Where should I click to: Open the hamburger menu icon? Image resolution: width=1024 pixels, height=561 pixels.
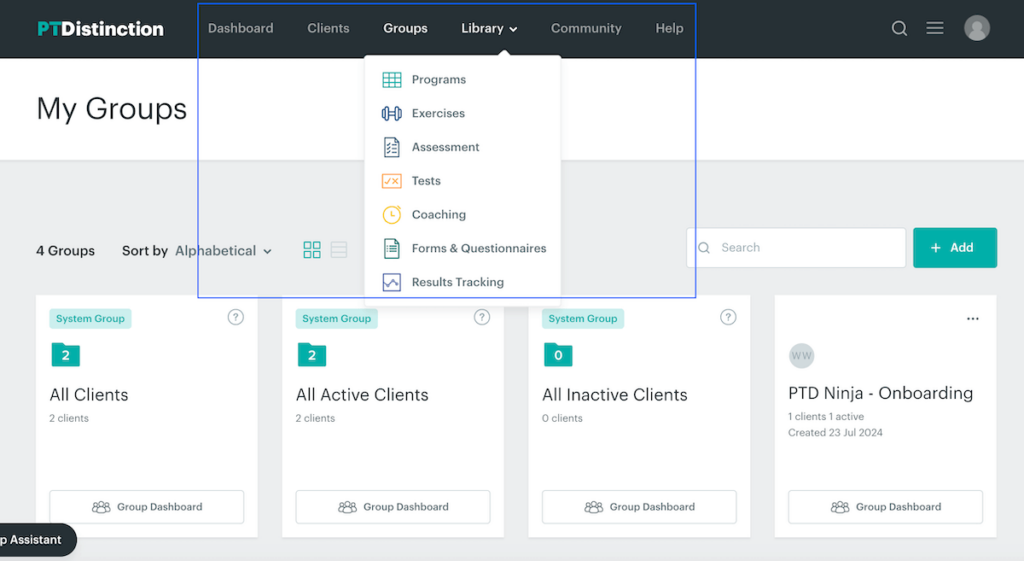click(935, 28)
